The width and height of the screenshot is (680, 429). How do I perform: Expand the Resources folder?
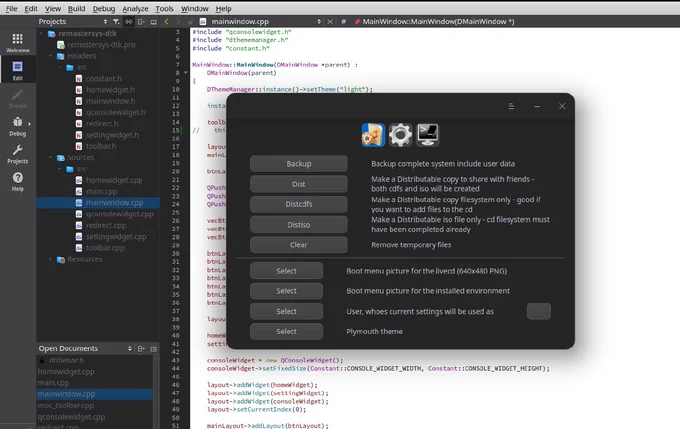click(x=50, y=259)
